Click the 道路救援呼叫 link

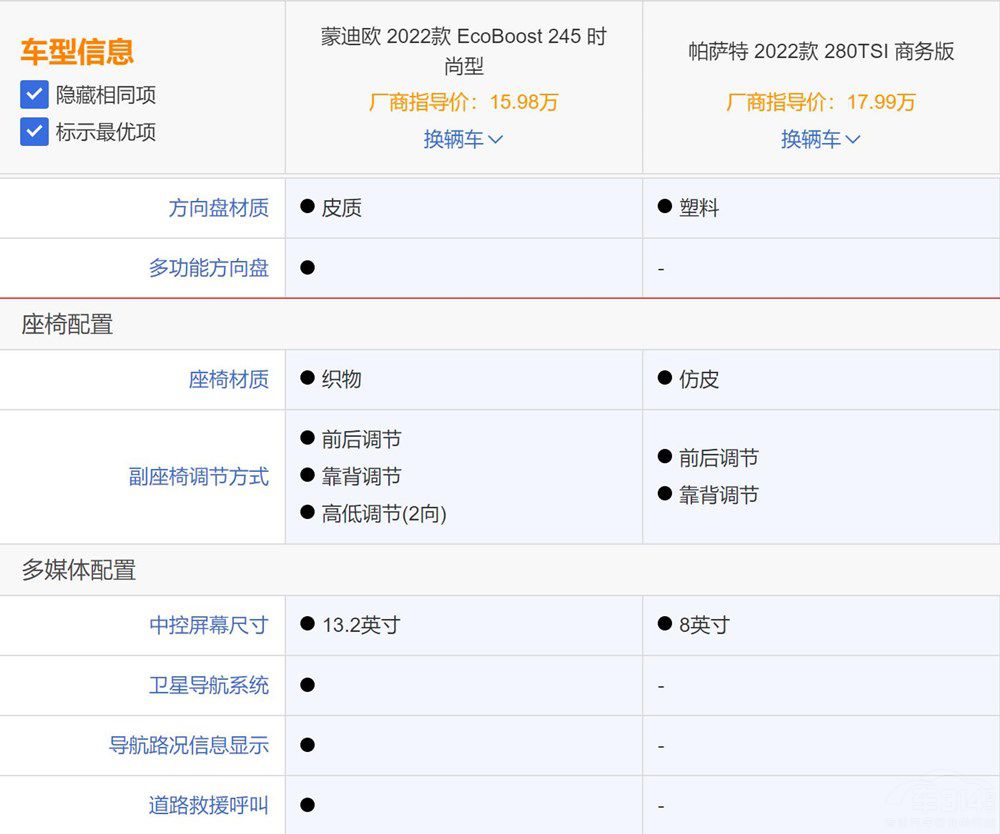208,805
